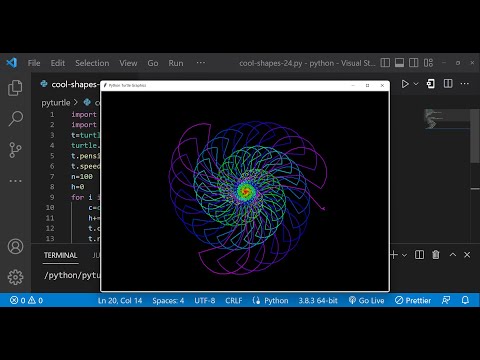Maximize the Python Turtle Graphics window
Viewport: 480px width, 360px height.
tap(367, 85)
